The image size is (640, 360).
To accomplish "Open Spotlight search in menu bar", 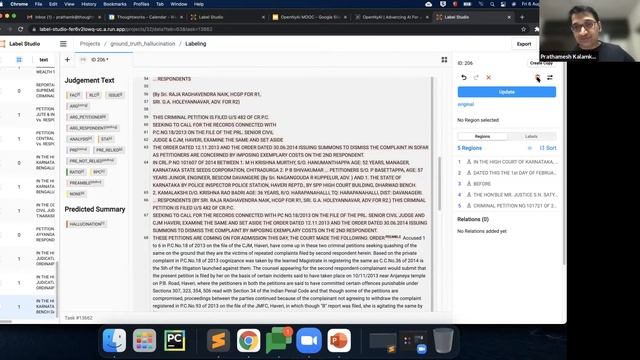I will [492, 4].
